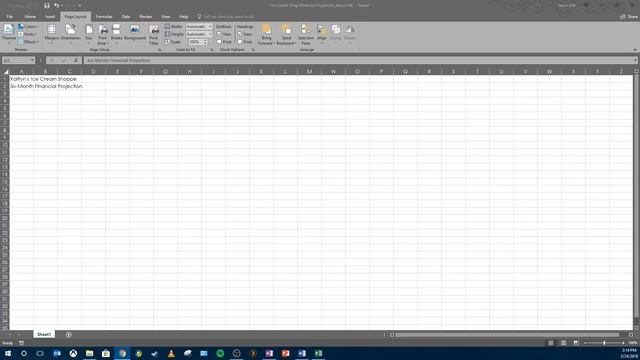
Task: Select the Sheet1 tab
Action: pyautogui.click(x=44, y=334)
